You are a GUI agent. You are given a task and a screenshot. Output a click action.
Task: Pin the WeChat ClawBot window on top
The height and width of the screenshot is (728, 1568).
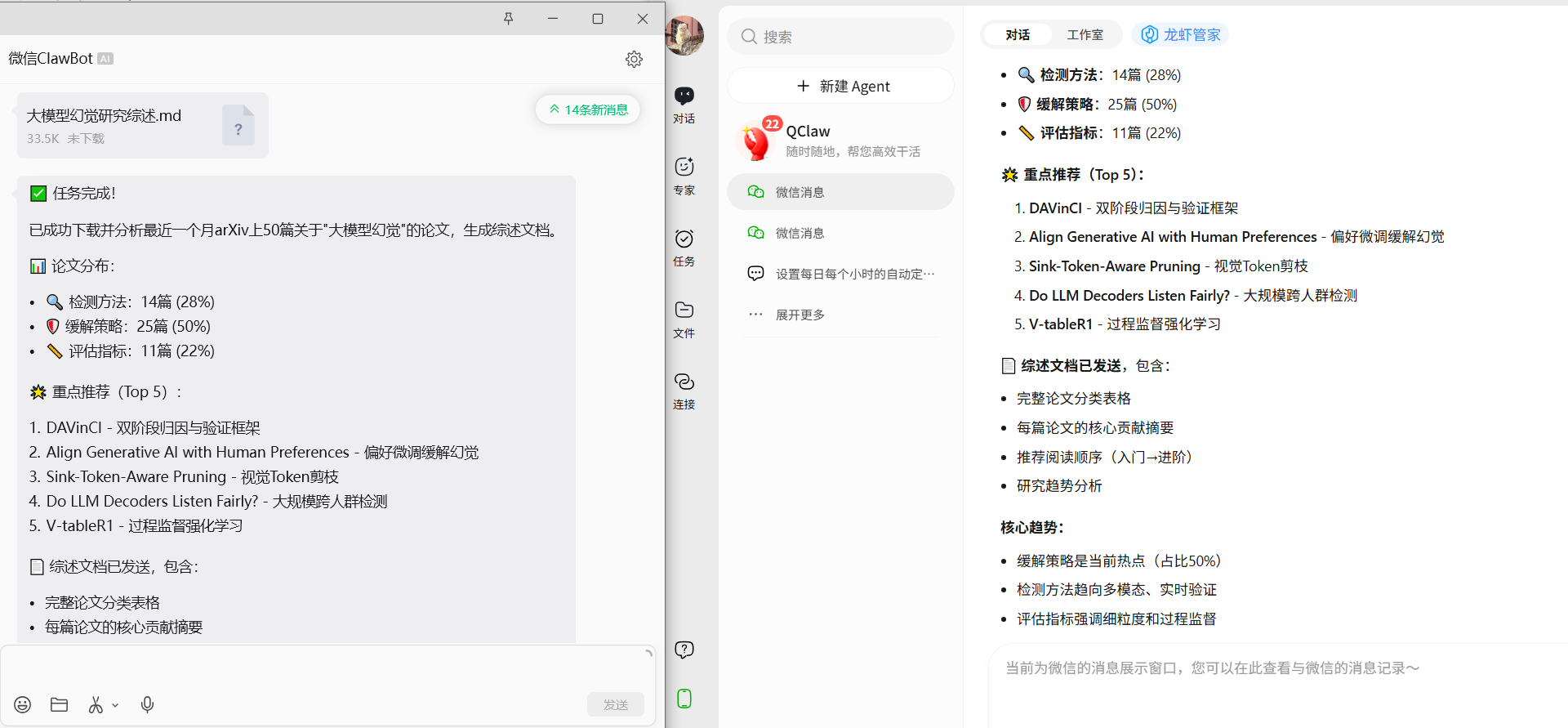coord(508,18)
